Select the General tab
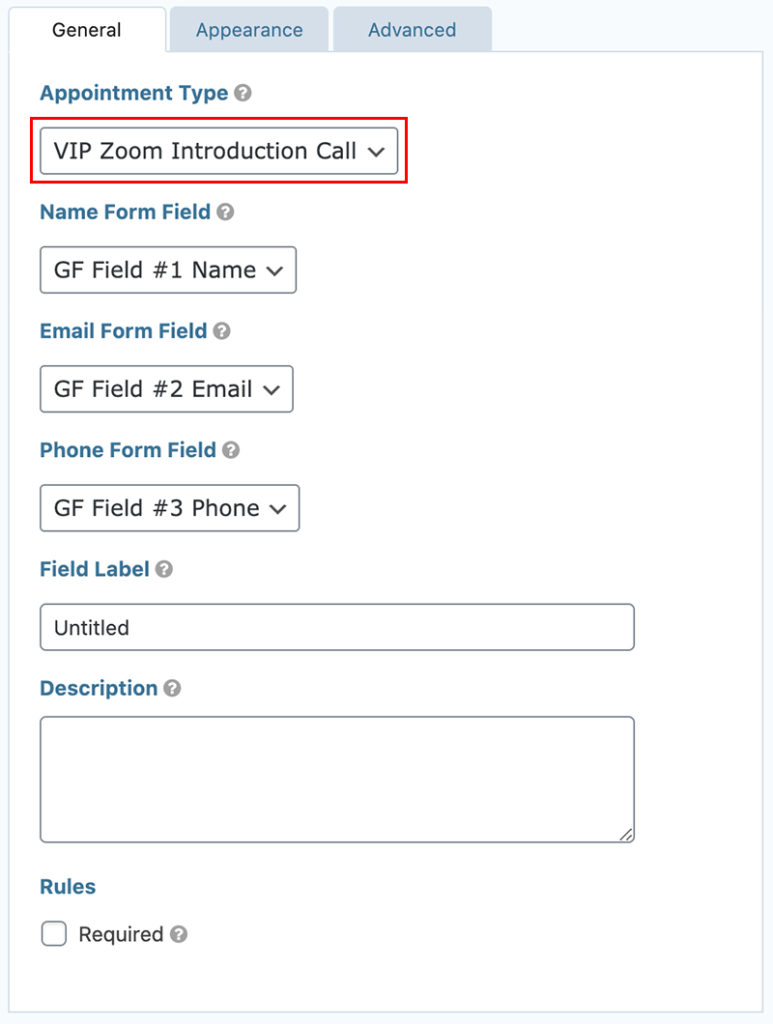The image size is (773, 1024). click(x=87, y=30)
